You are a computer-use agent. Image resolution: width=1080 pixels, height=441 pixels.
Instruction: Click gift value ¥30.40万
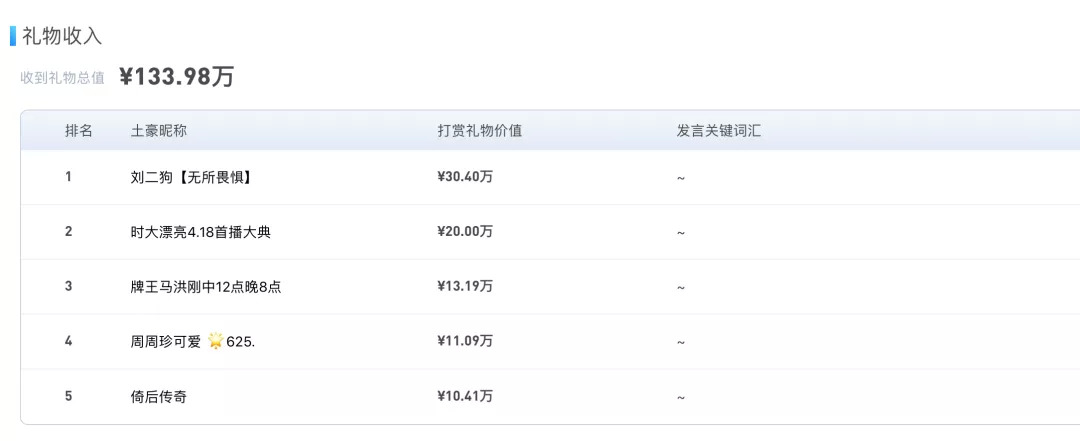[x=465, y=177]
